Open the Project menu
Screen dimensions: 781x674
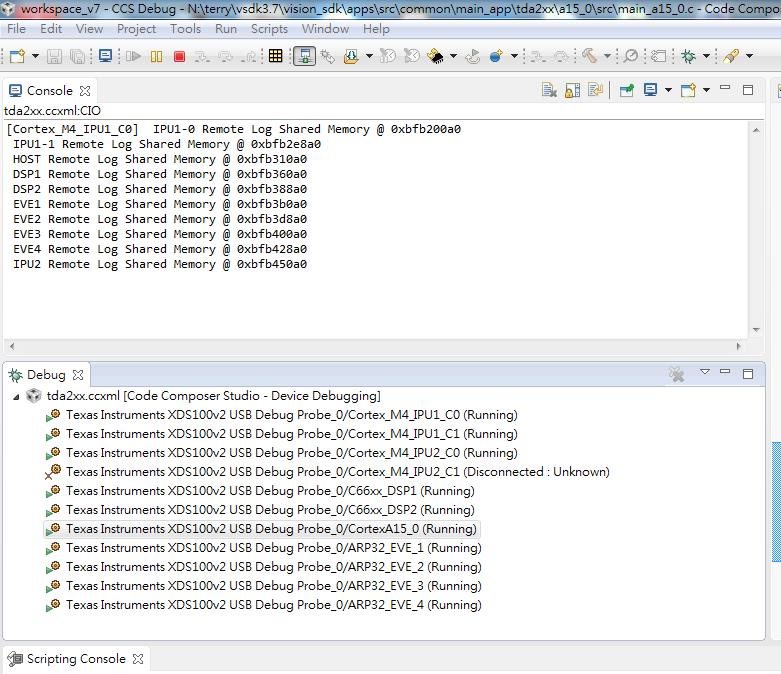[x=136, y=29]
